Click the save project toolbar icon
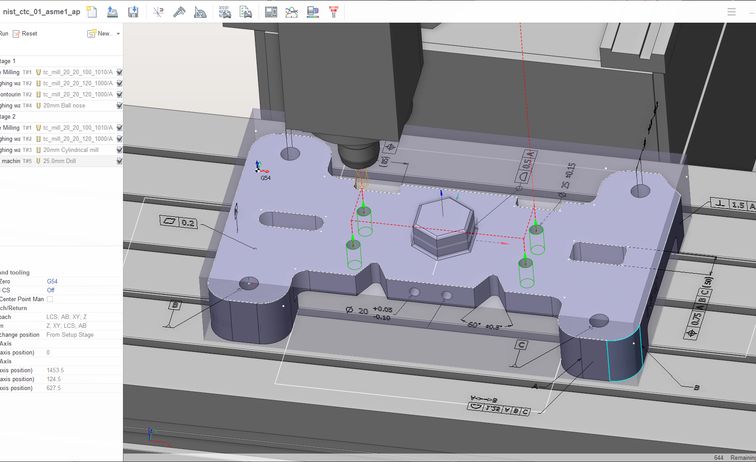 tap(134, 12)
